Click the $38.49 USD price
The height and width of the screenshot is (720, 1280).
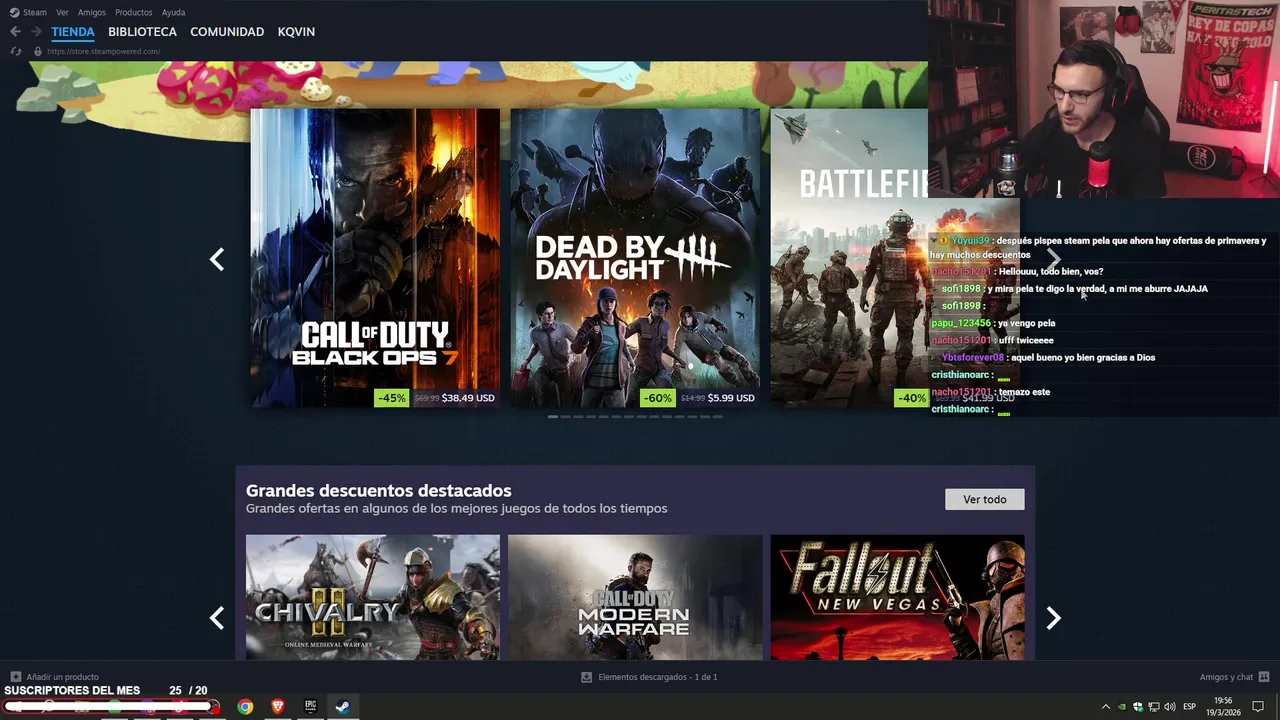pos(469,398)
